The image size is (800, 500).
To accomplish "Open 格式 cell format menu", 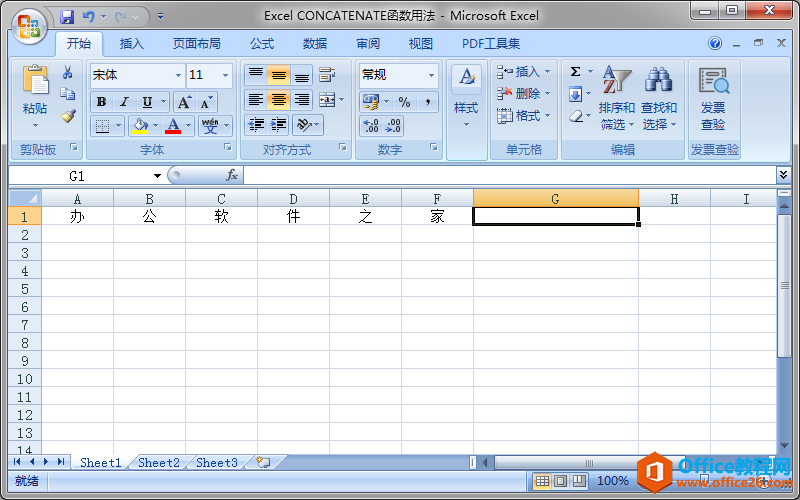I will tap(524, 116).
